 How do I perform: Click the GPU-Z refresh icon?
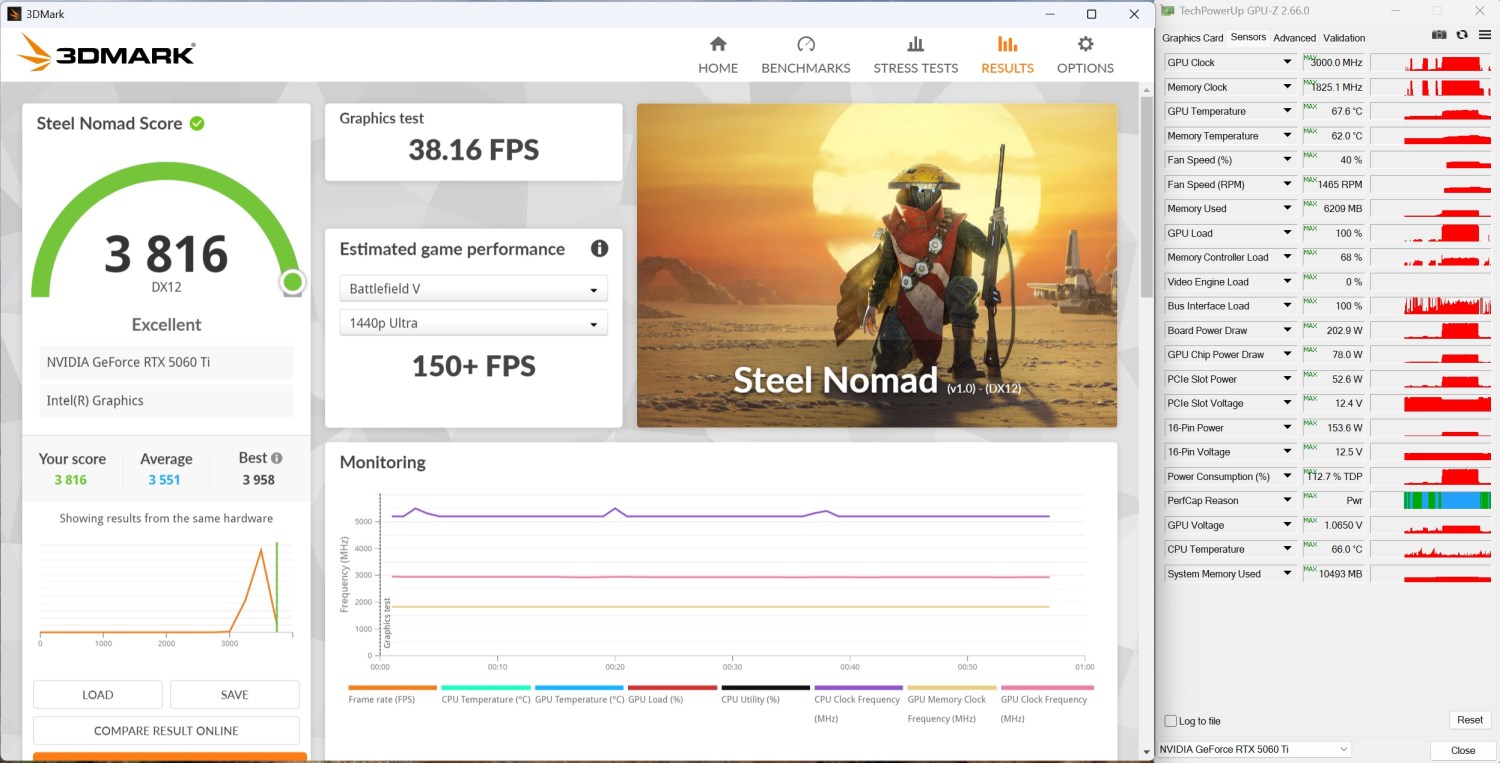point(1462,35)
